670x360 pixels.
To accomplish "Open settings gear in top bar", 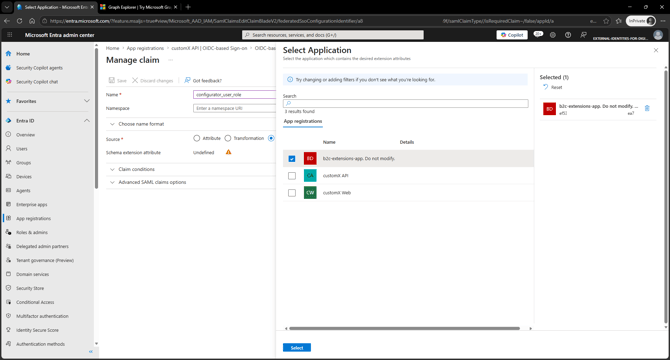I will tap(552, 35).
